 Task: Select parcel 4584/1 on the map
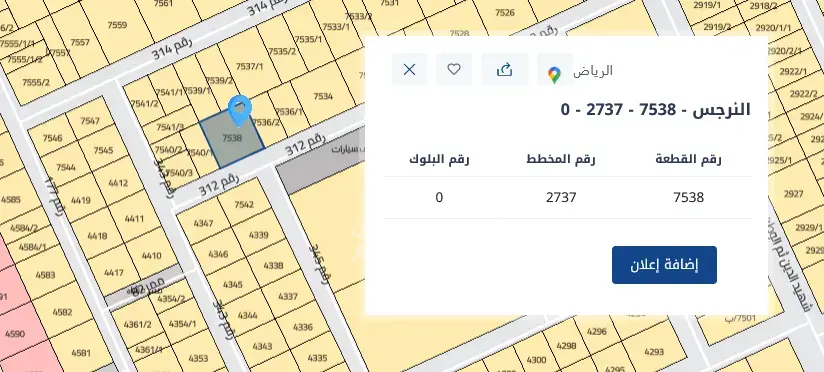pos(33,247)
